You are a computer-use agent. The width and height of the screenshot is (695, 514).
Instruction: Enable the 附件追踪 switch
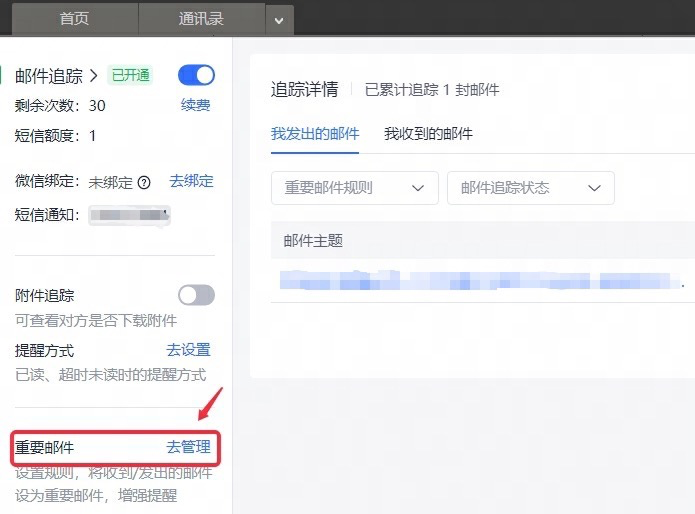[x=196, y=295]
